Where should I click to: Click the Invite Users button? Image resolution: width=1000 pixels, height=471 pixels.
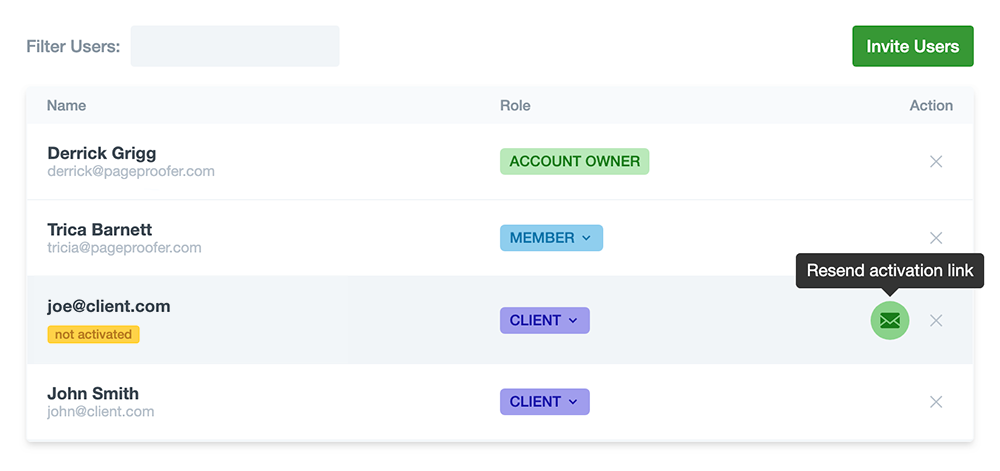click(x=912, y=46)
